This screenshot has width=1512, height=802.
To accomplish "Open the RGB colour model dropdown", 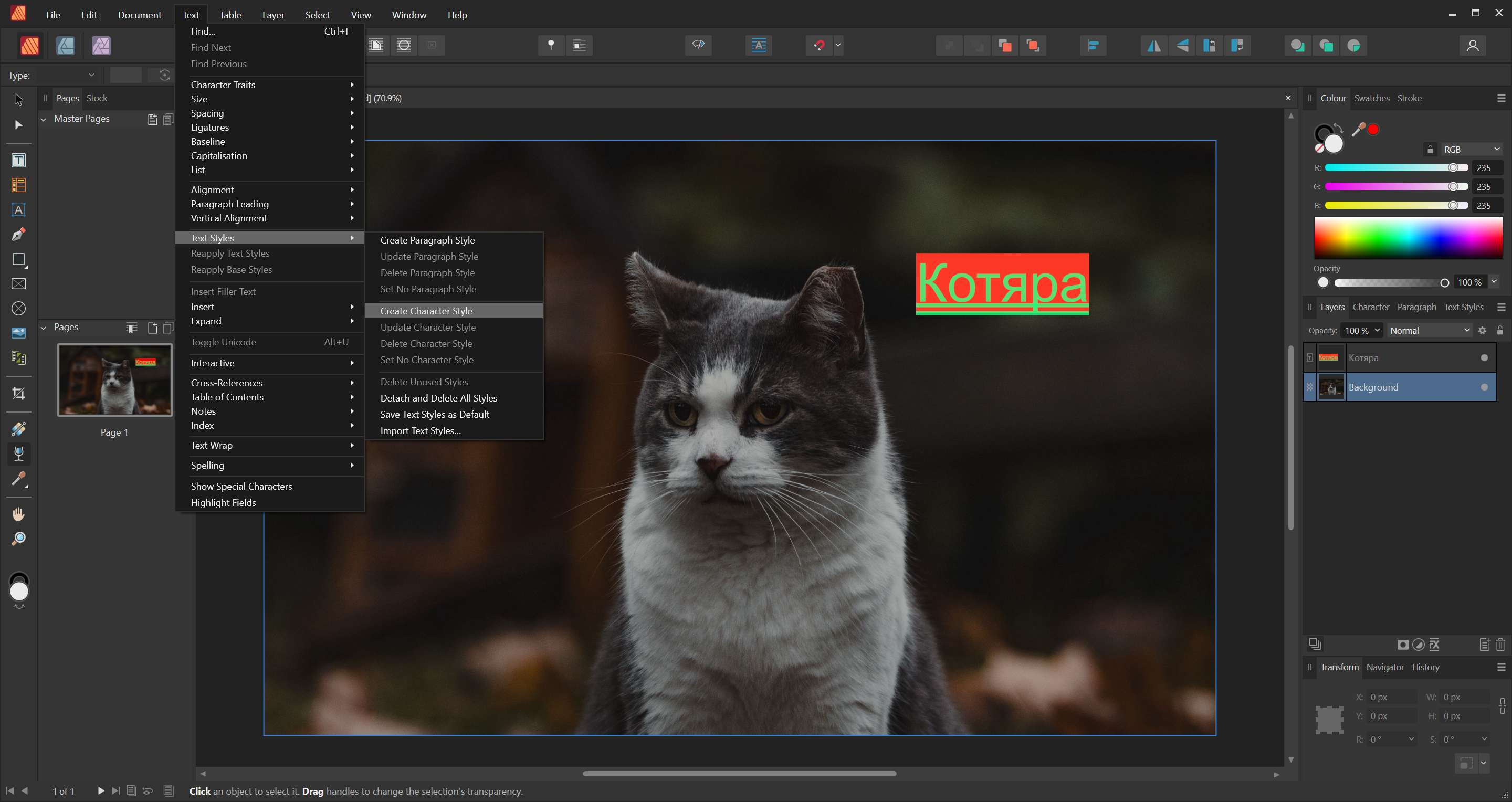I will [x=1471, y=150].
